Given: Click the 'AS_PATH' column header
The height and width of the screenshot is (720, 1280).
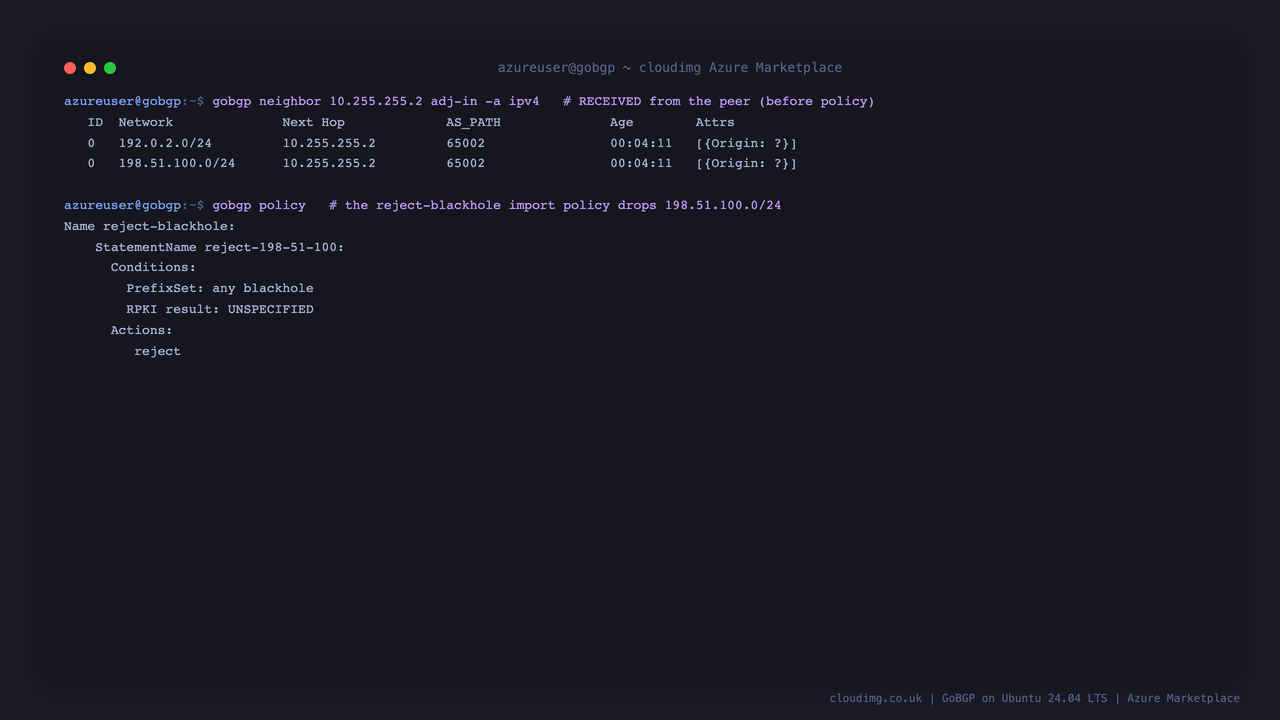Looking at the screenshot, I should pyautogui.click(x=474, y=122).
